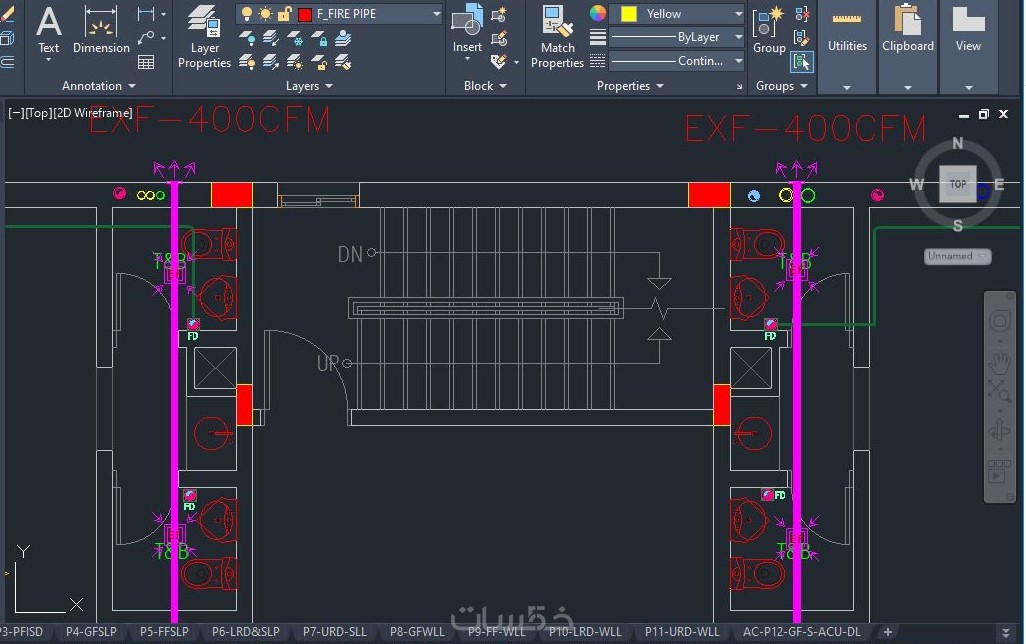The height and width of the screenshot is (644, 1026).
Task: Select the Text annotation tool
Action: (x=48, y=31)
